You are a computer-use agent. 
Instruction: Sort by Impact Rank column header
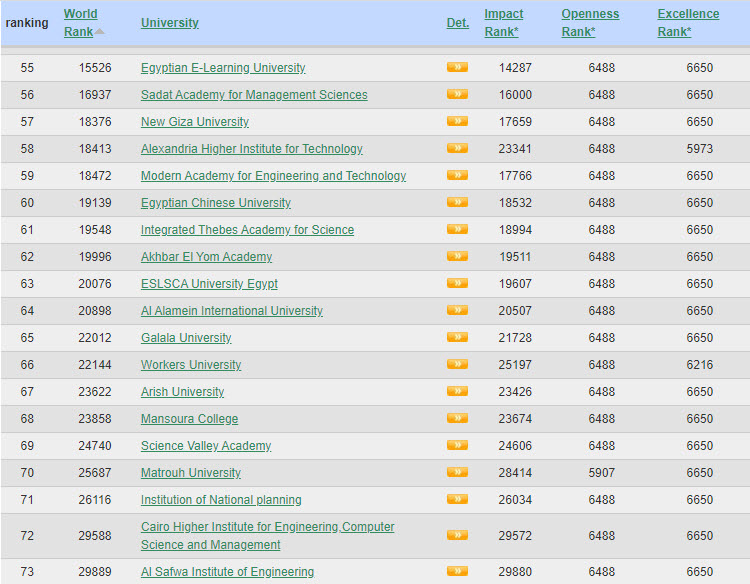point(504,22)
